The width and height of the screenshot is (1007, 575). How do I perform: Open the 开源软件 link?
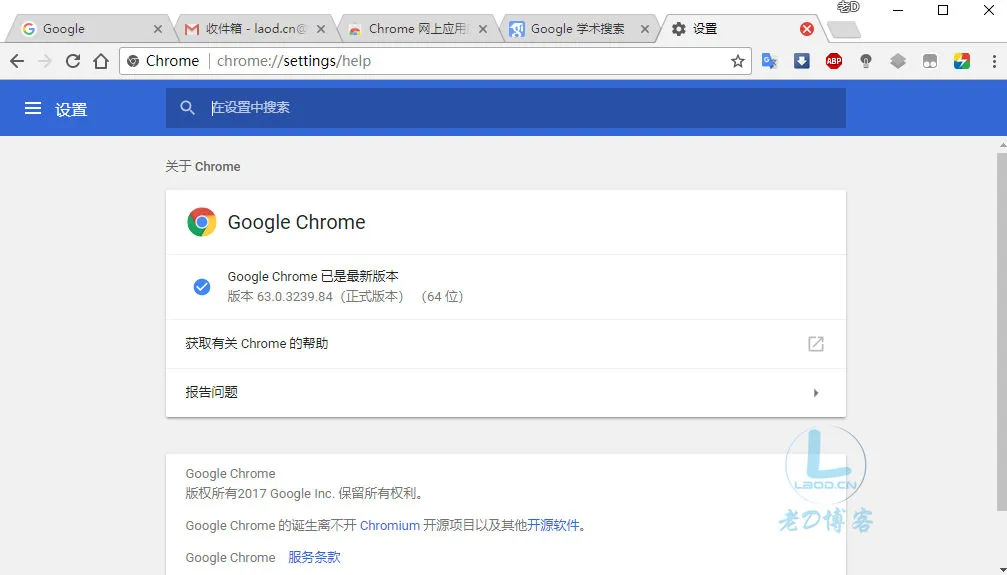click(x=553, y=526)
